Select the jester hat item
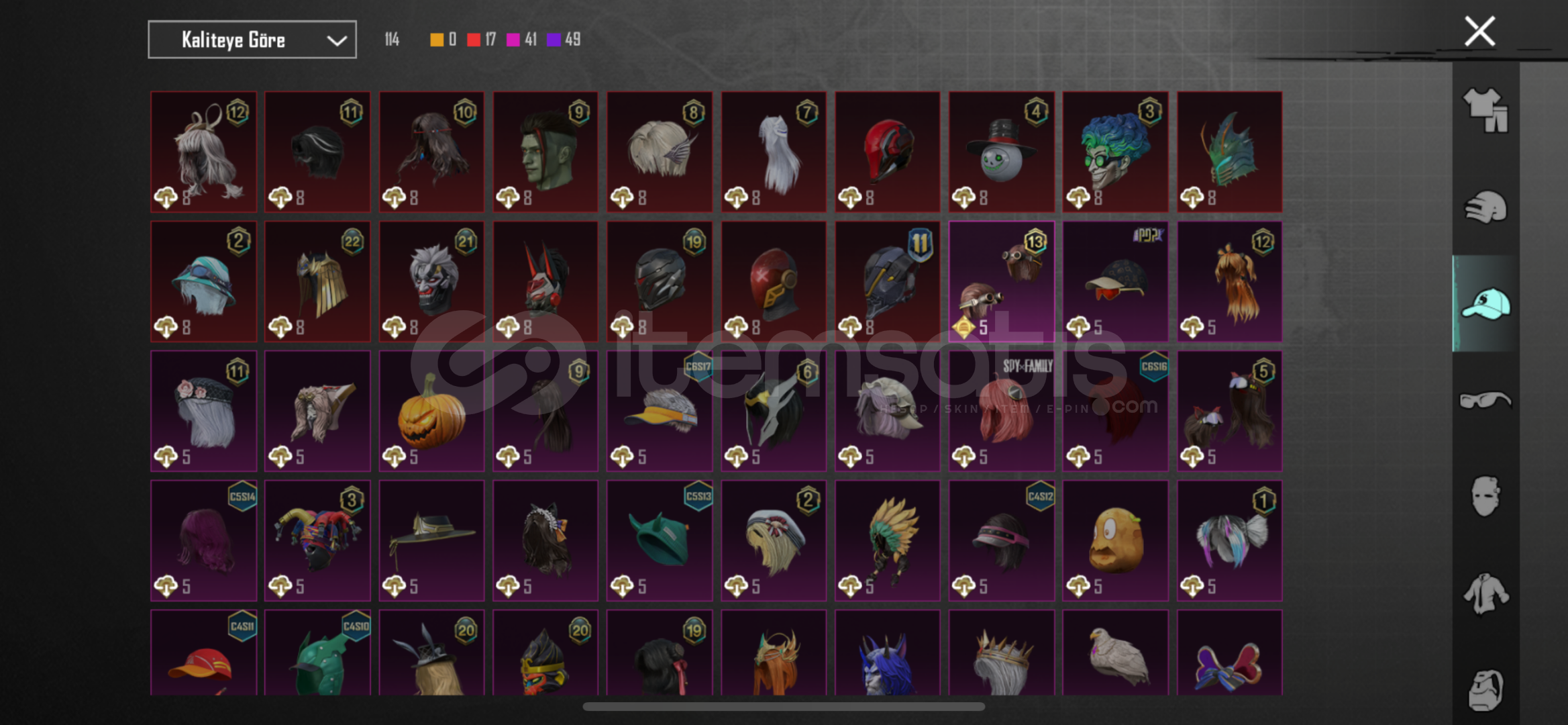The image size is (1568, 725). [x=317, y=540]
